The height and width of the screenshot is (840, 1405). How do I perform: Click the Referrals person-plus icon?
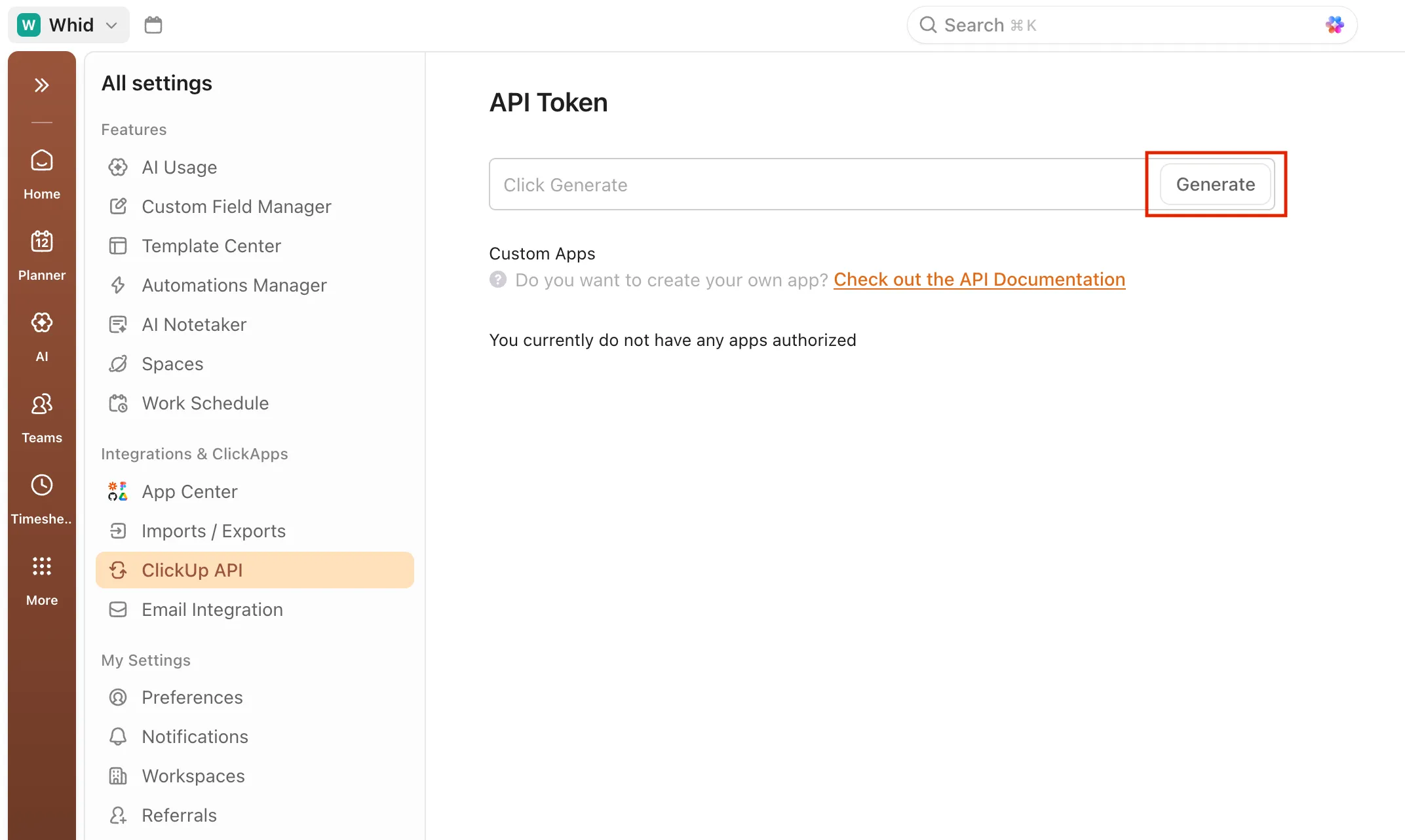pos(118,816)
